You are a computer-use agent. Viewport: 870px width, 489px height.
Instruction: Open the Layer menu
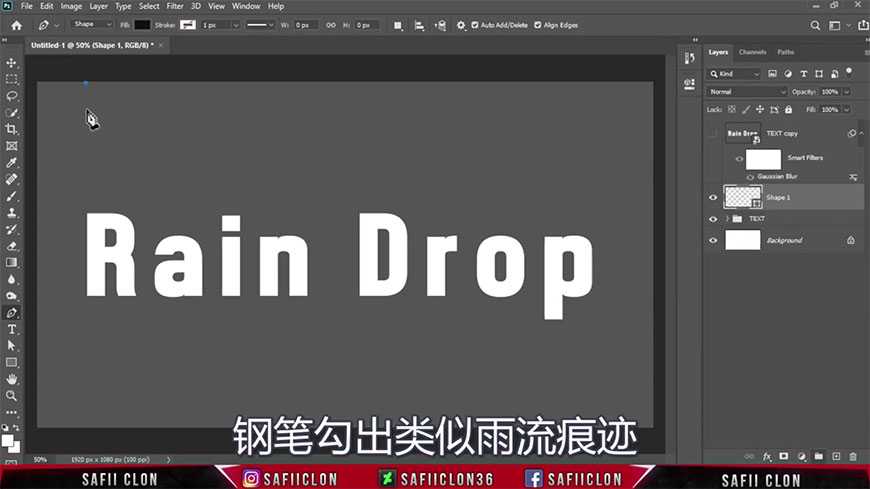pyautogui.click(x=99, y=6)
